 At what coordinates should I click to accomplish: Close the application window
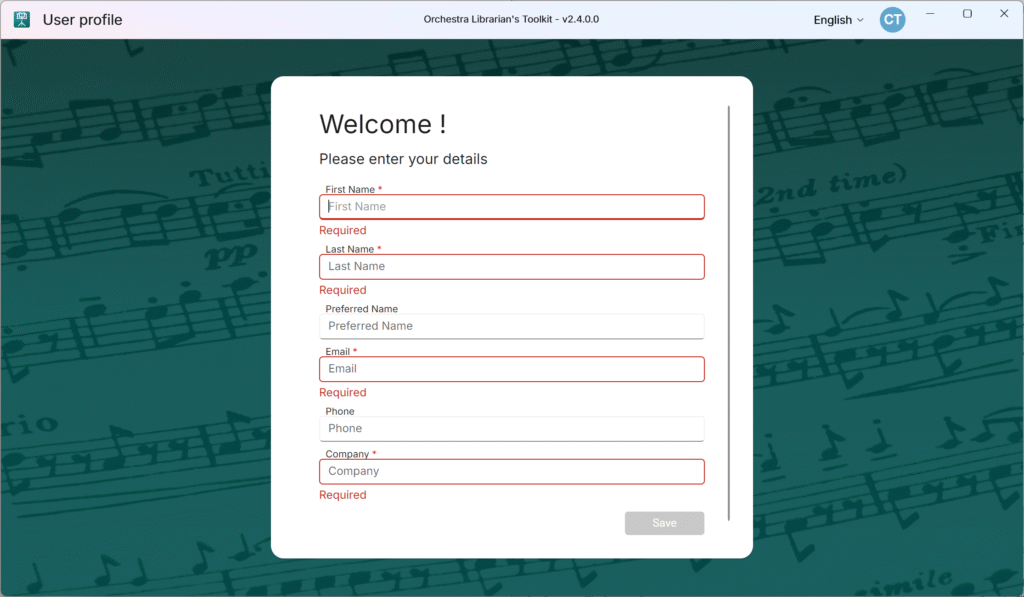1004,14
